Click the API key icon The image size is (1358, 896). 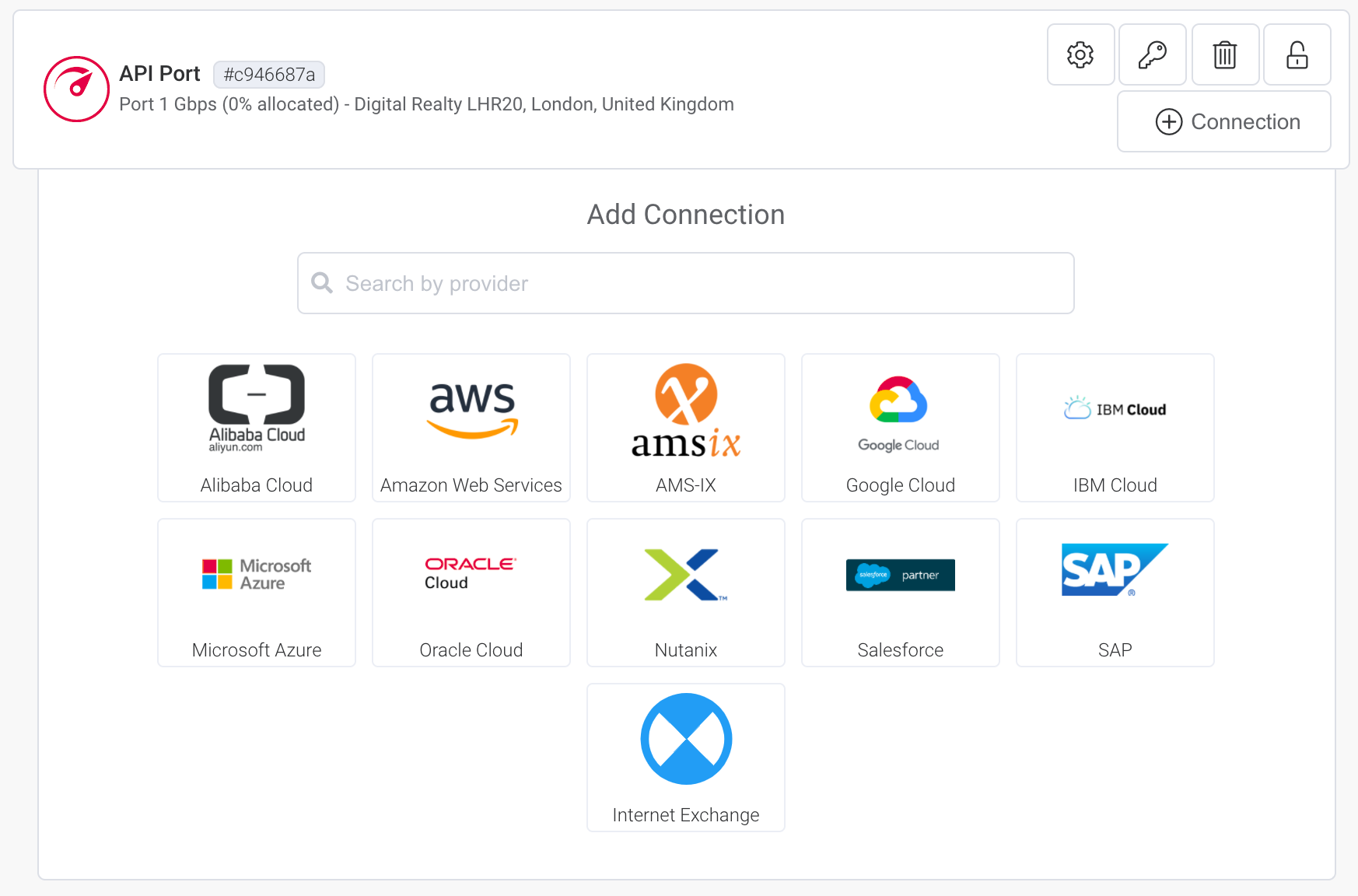click(x=1153, y=54)
